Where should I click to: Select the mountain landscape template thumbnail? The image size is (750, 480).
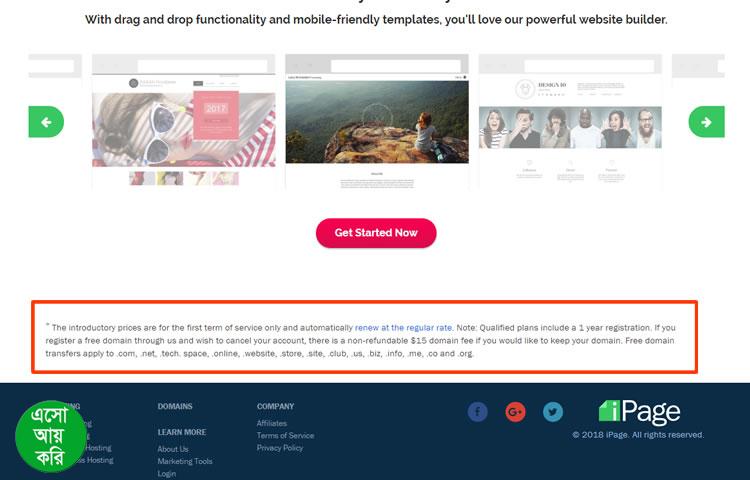tap(377, 121)
